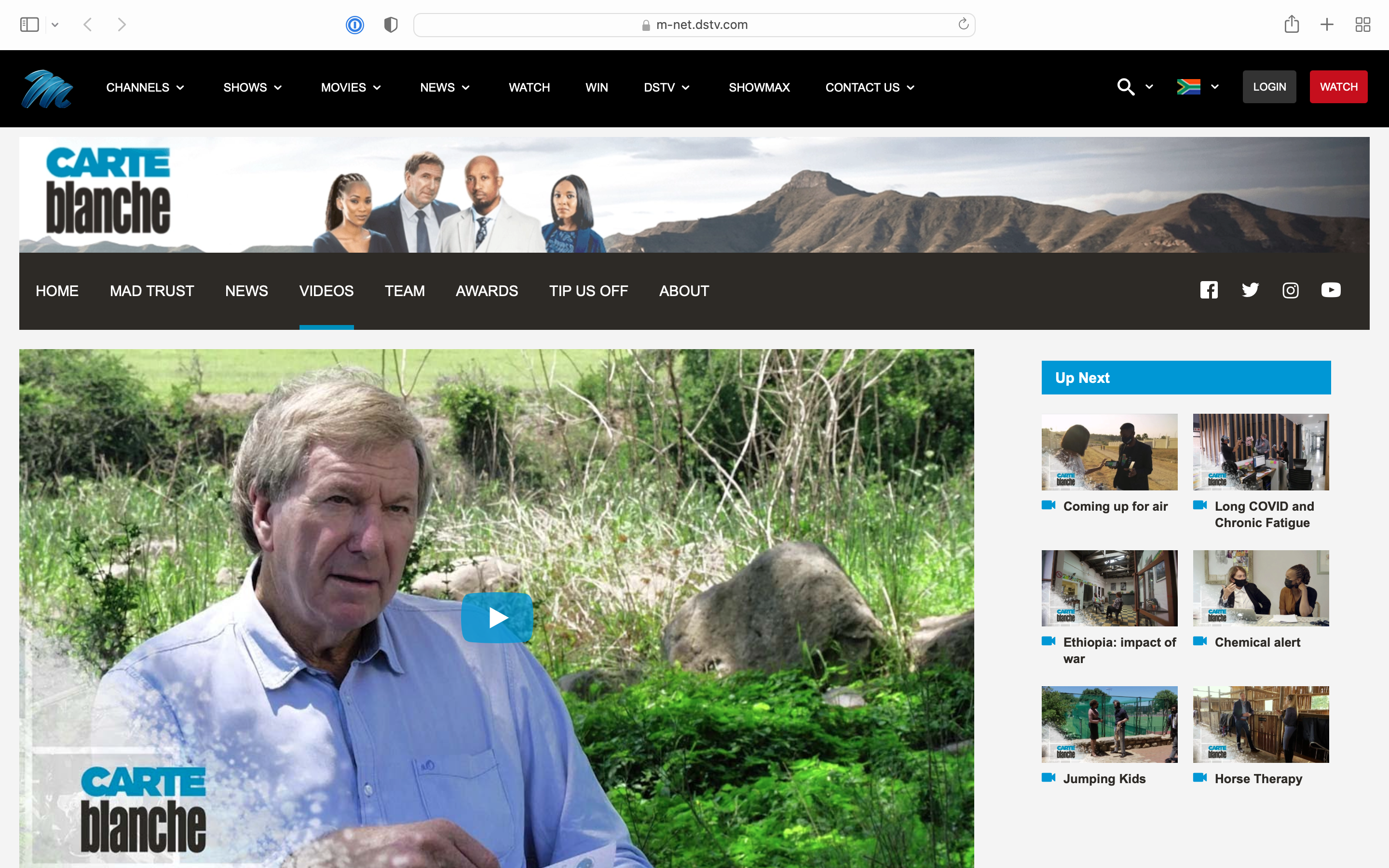1389x868 pixels.
Task: Open Coming up for air video link
Action: click(1115, 506)
